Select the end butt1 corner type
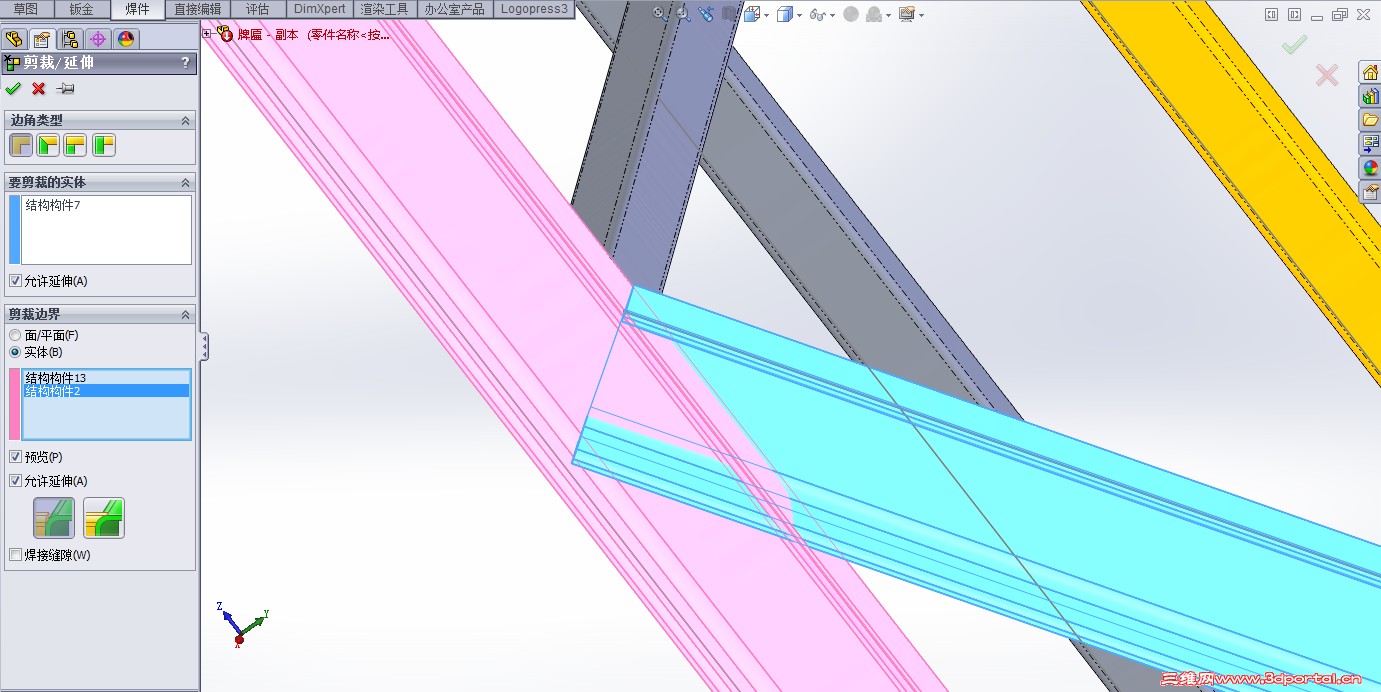The width and height of the screenshot is (1381, 692). click(76, 146)
